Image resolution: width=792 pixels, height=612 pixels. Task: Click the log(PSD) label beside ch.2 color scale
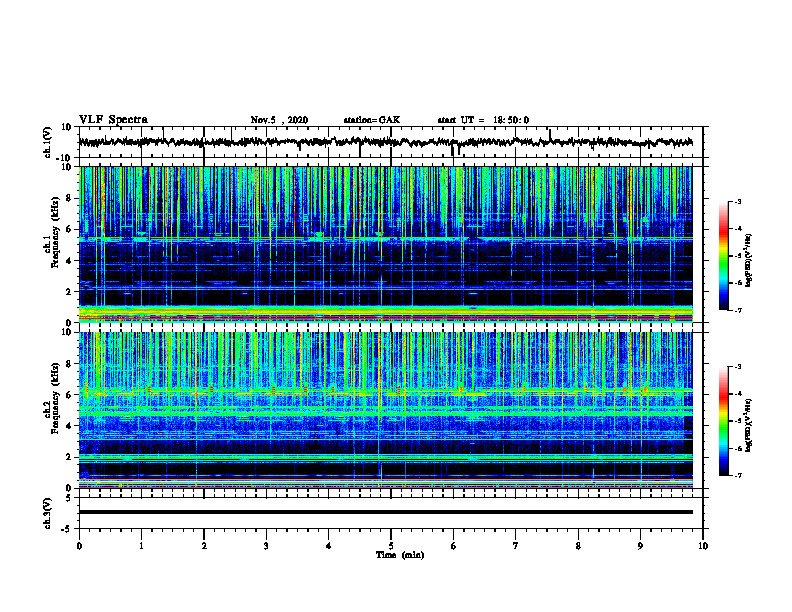[x=749, y=425]
